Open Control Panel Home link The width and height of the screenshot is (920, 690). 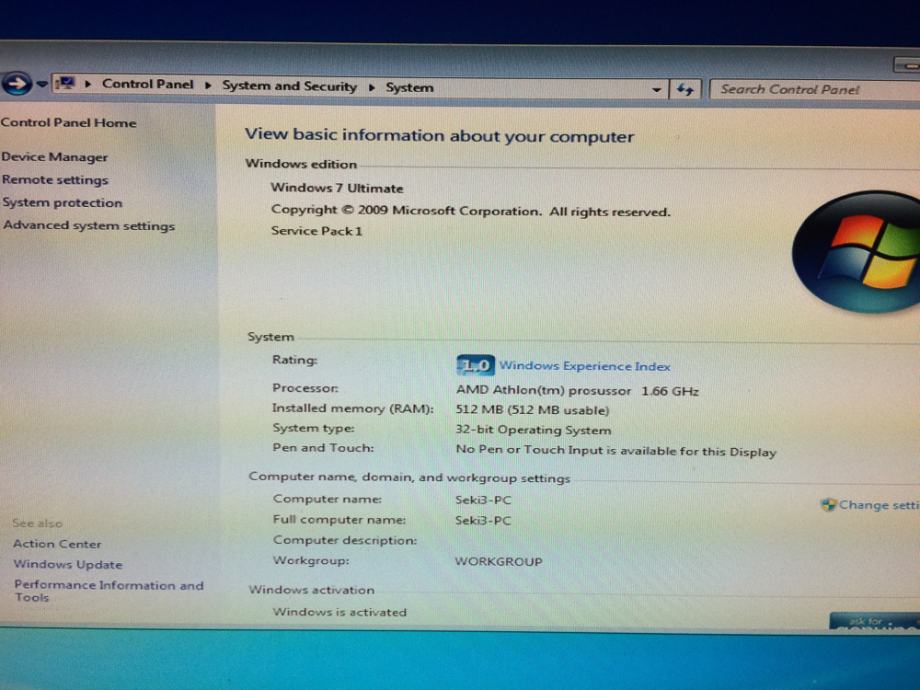[69, 123]
